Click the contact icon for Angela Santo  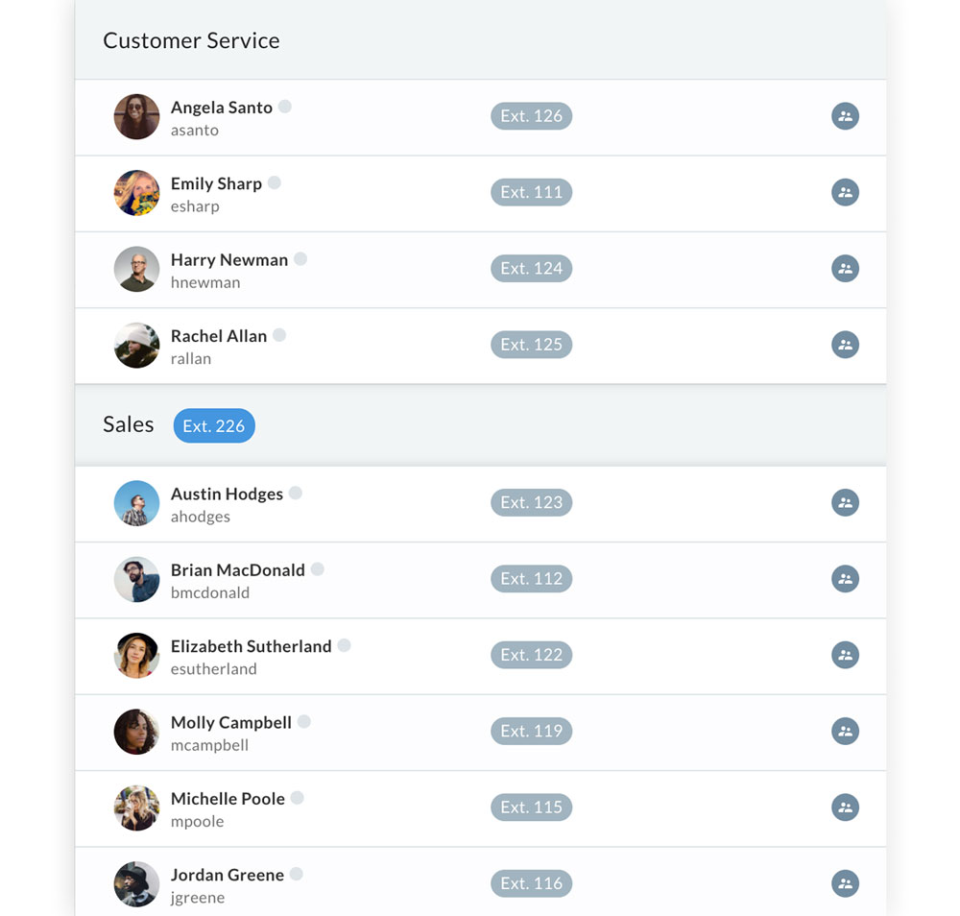tap(845, 116)
